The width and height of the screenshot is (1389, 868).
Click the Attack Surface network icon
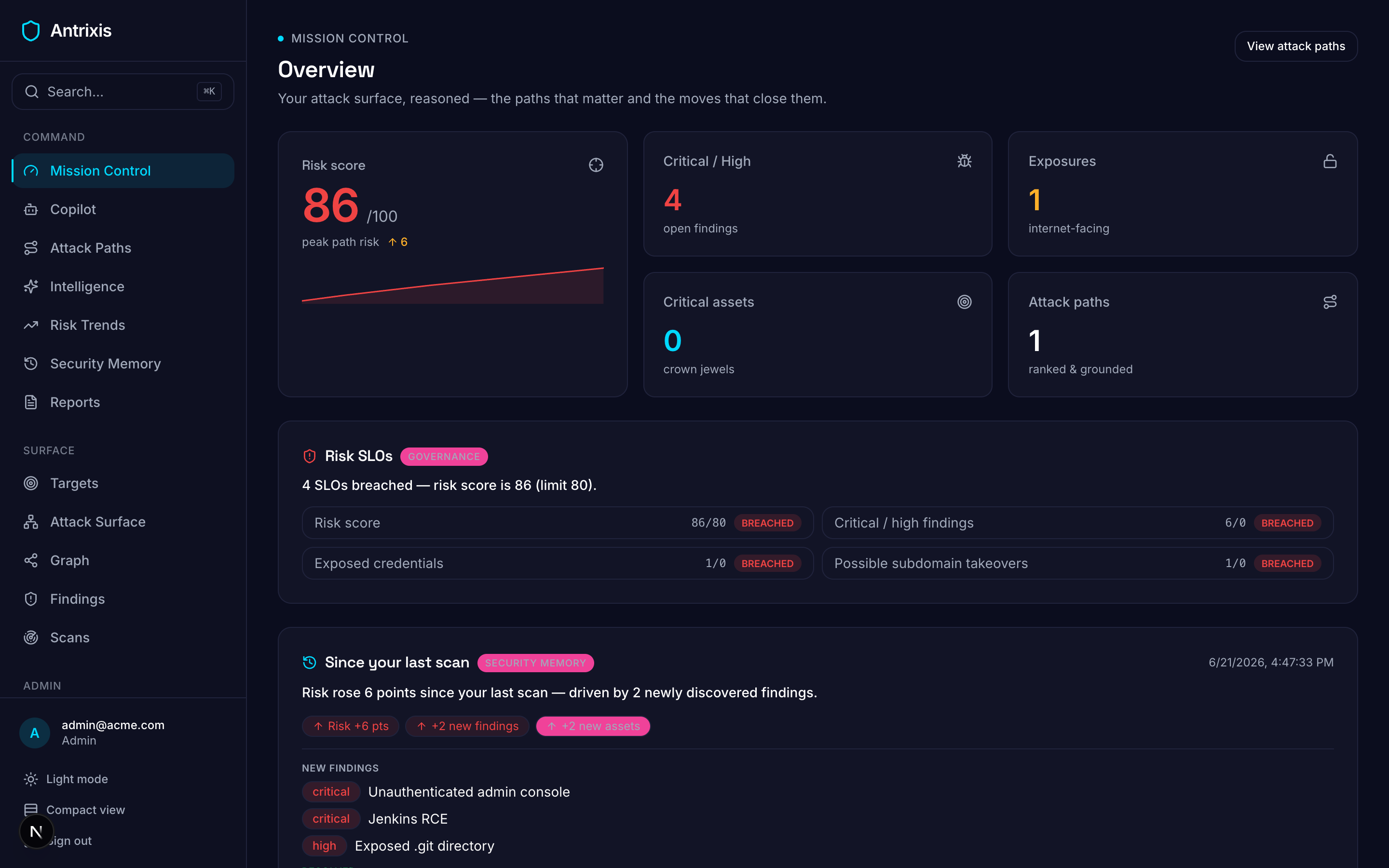click(x=31, y=522)
